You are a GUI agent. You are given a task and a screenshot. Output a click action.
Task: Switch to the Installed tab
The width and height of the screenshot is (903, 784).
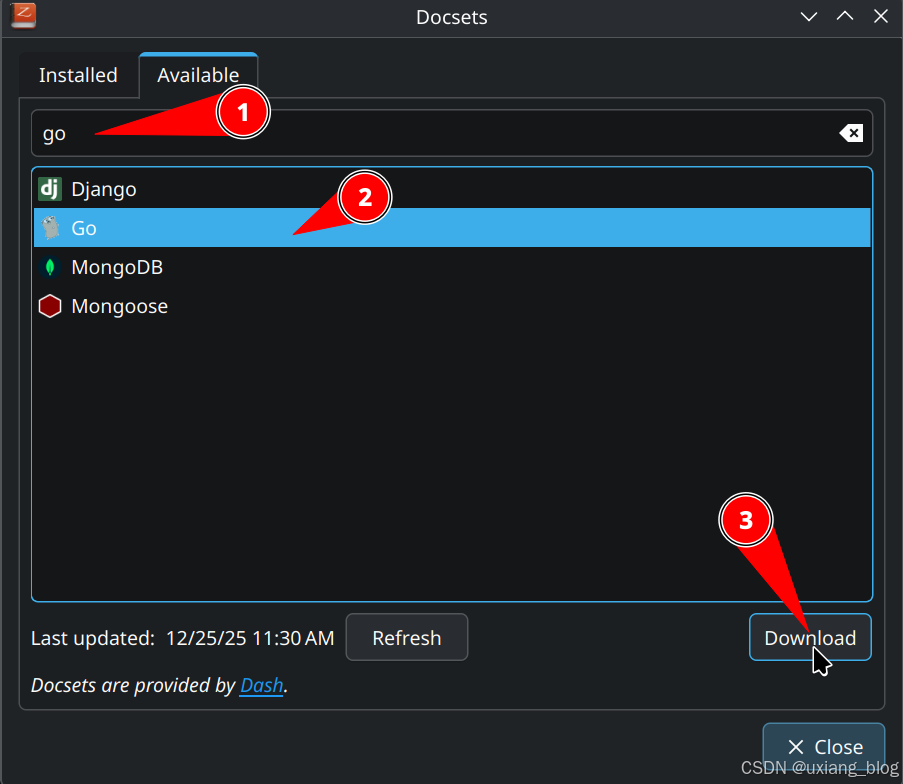click(78, 75)
